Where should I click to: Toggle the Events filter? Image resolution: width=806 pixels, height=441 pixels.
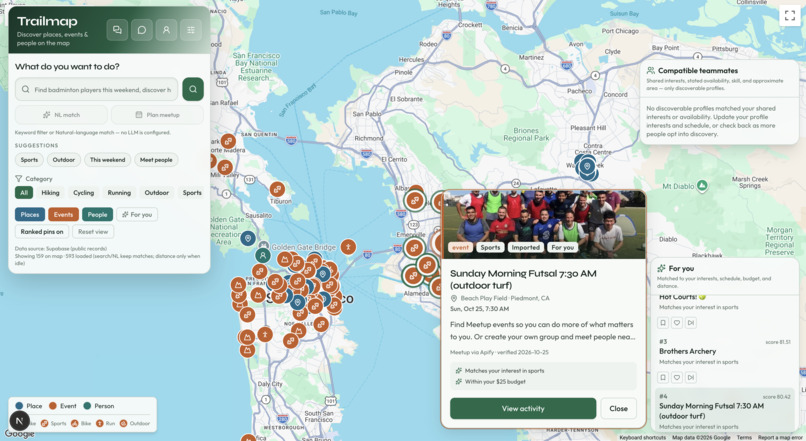(x=63, y=214)
